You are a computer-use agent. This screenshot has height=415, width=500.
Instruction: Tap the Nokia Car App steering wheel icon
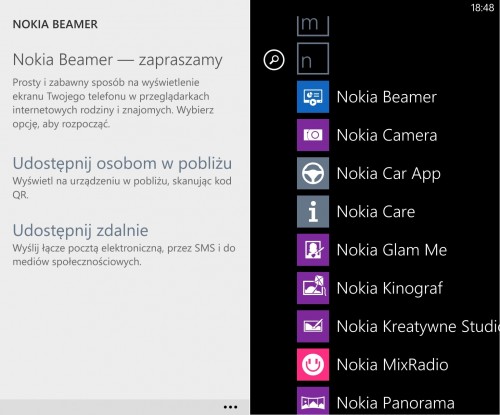pos(313,173)
